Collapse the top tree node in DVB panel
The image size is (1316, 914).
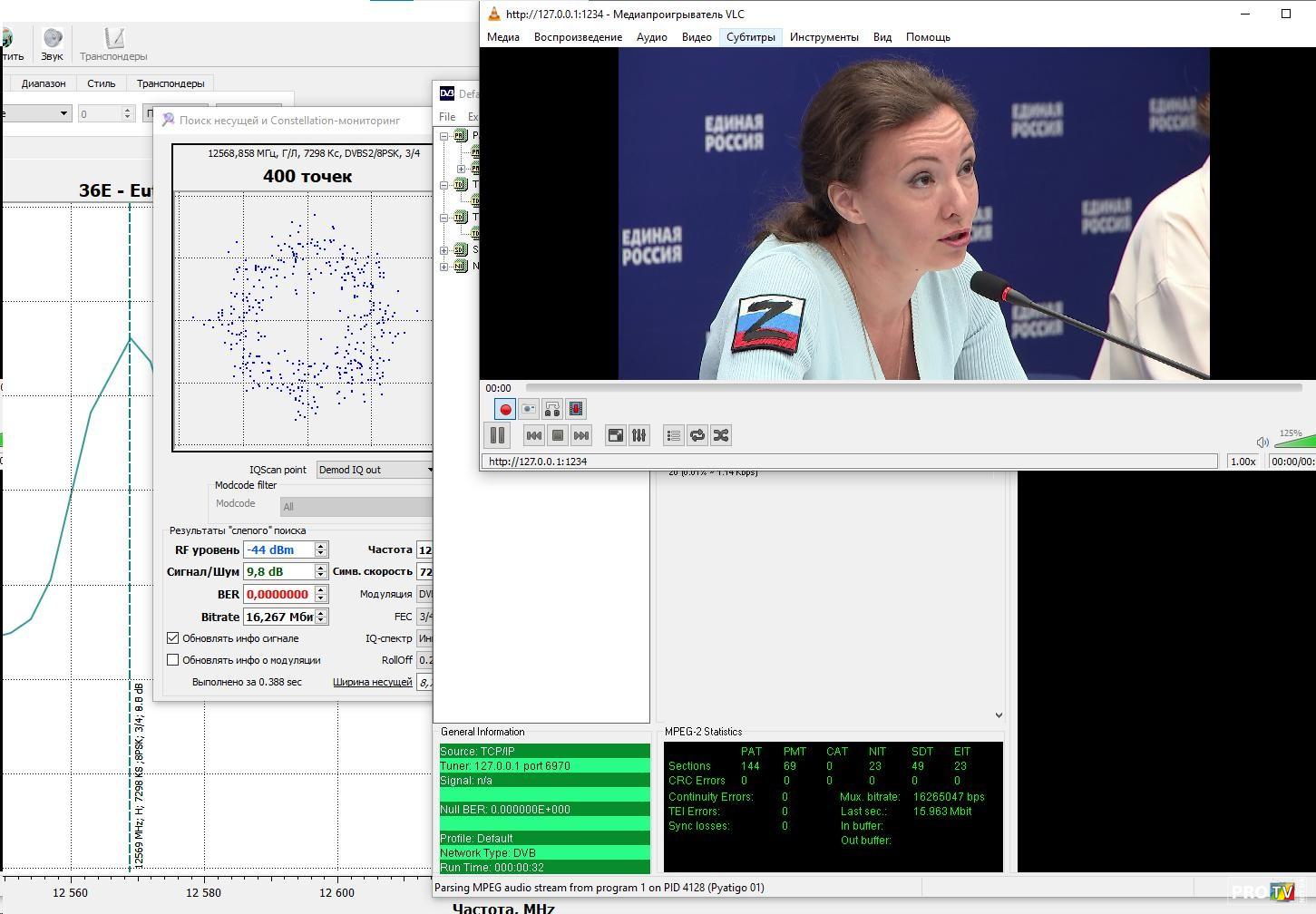point(444,136)
